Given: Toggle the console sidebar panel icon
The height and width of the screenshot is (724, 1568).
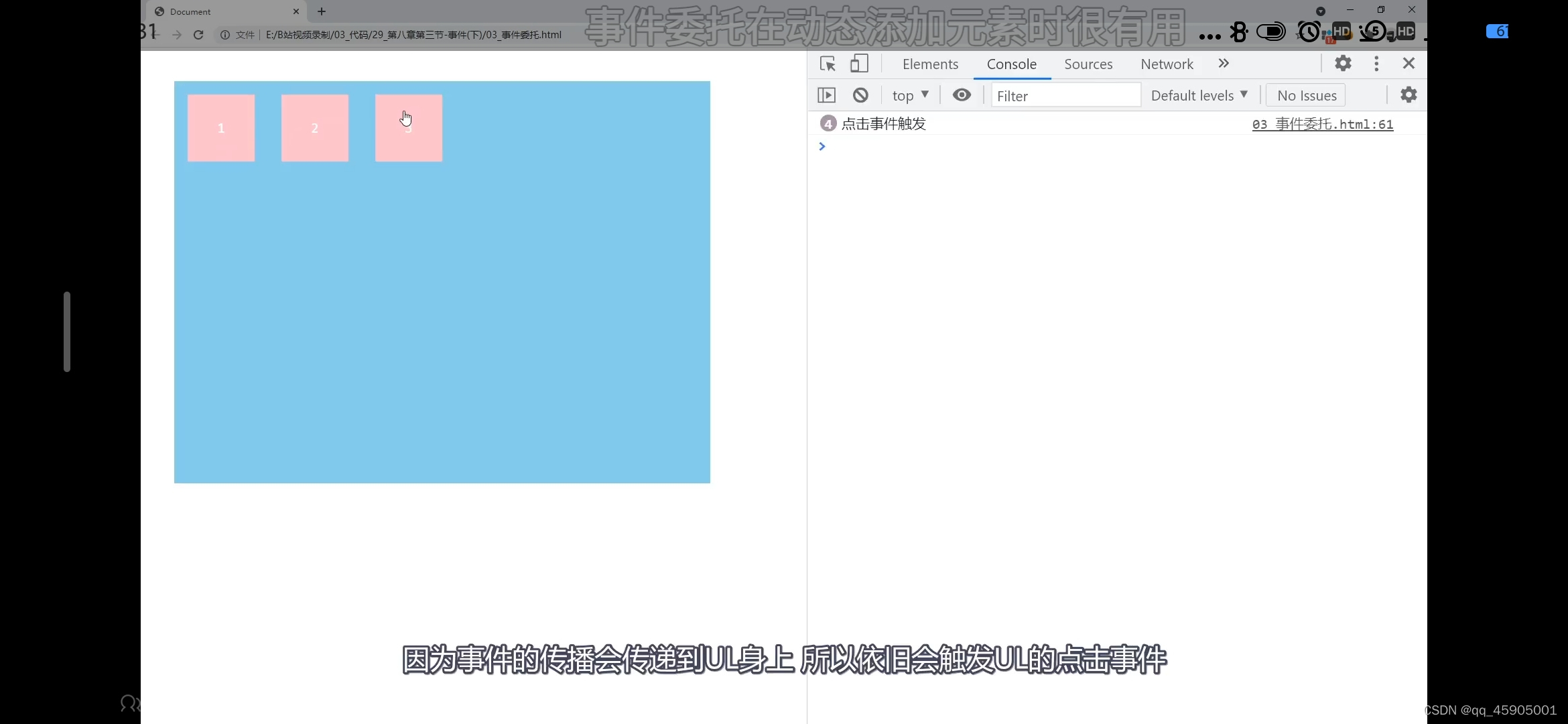Looking at the screenshot, I should [x=827, y=95].
